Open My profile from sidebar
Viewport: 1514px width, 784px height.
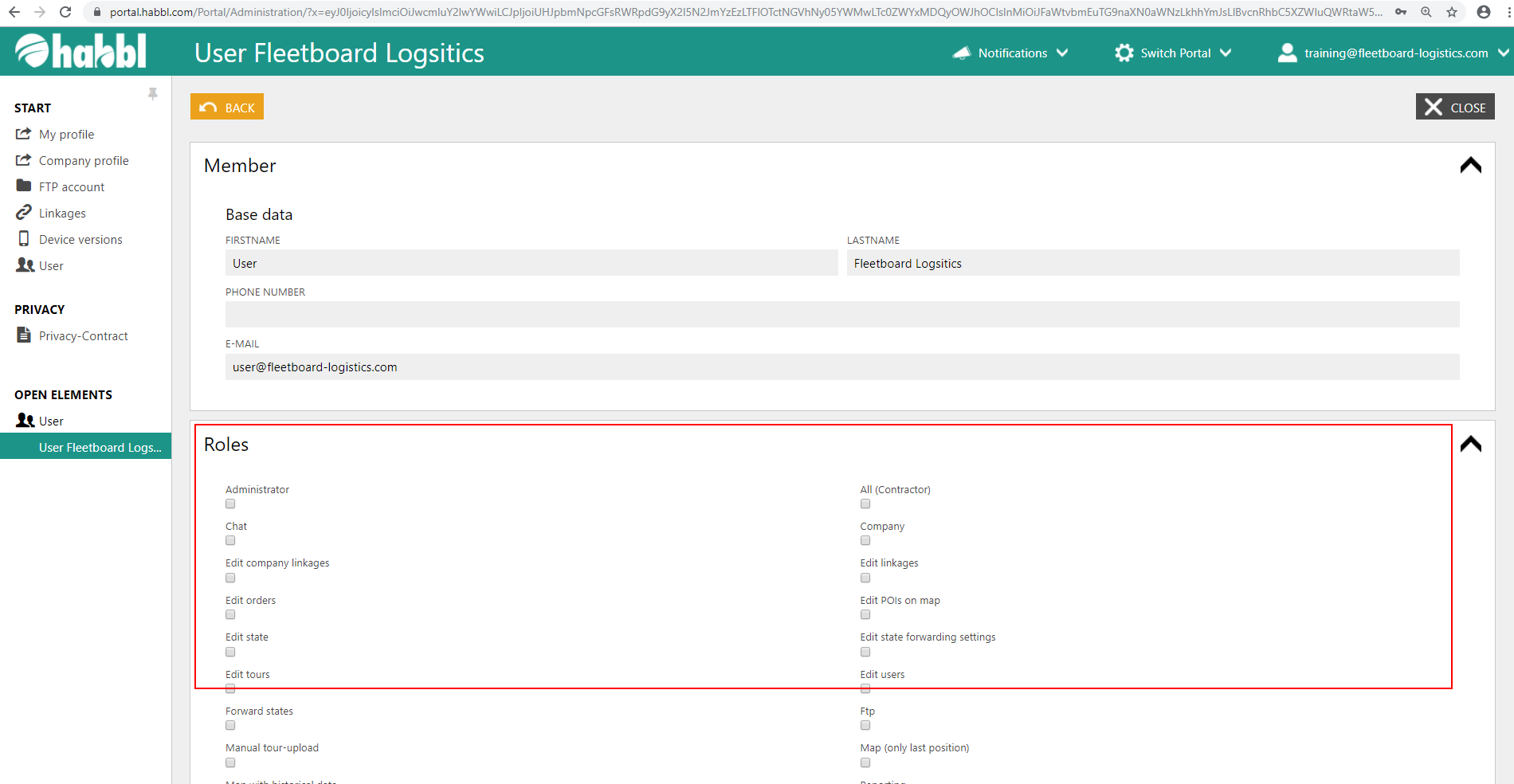[x=66, y=135]
